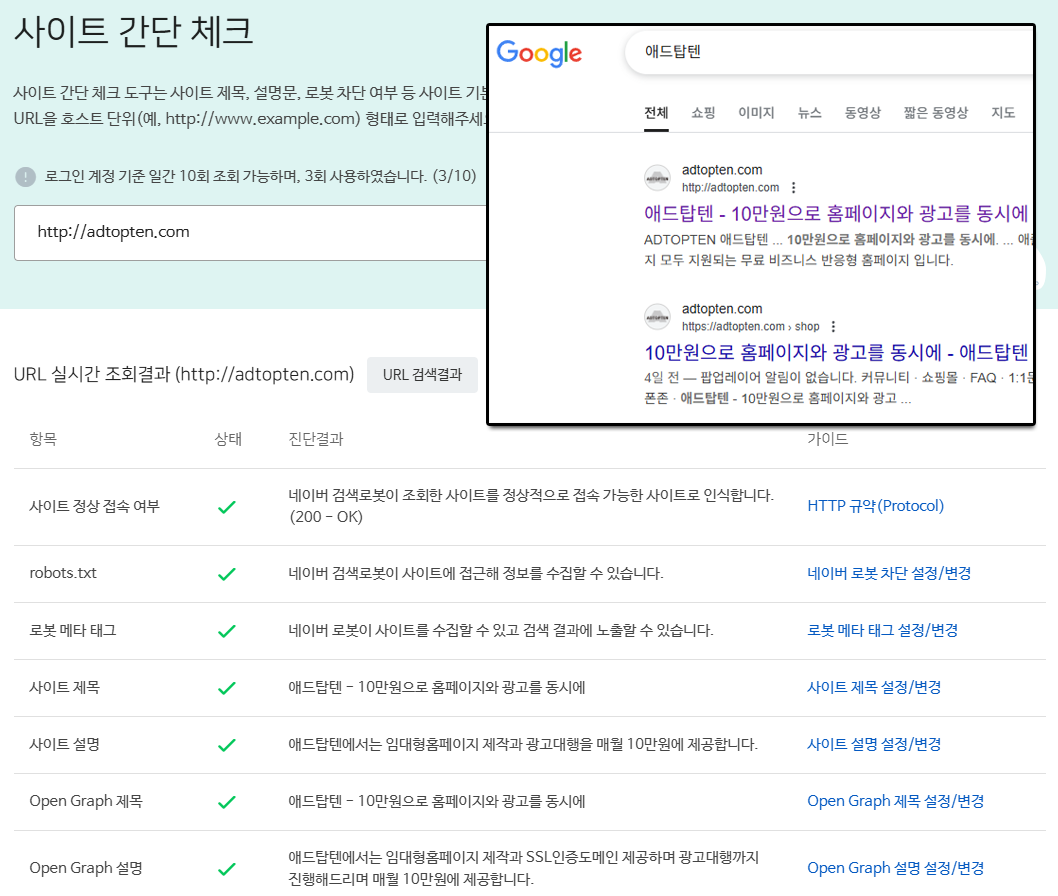Open the 사이트 제목 설정/변경 guide link
Viewport: 1058px width, 896px height.
click(x=874, y=688)
